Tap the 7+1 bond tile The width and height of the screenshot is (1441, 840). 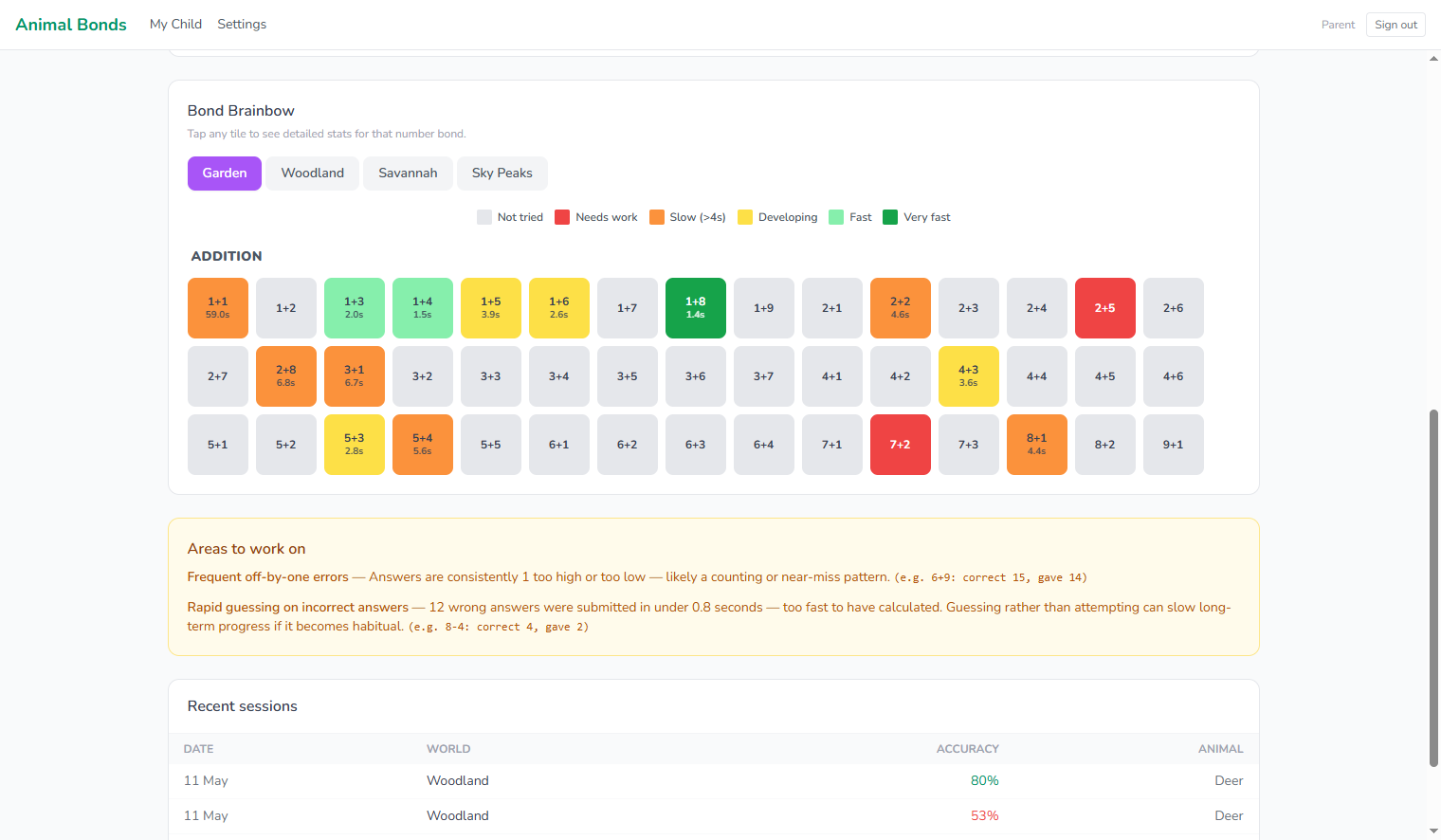click(832, 445)
